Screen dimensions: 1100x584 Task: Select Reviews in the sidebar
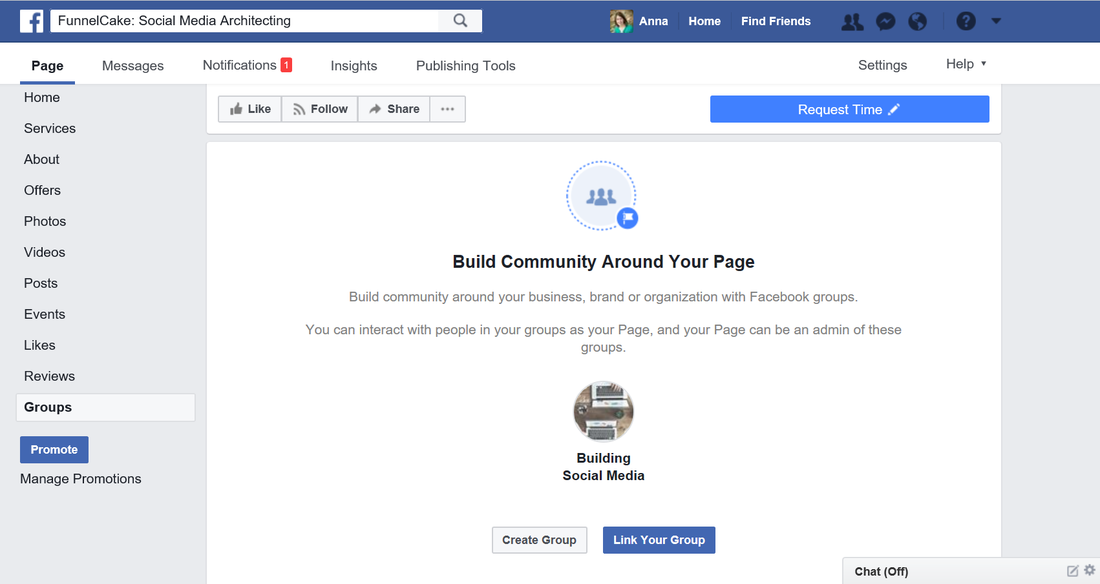click(50, 376)
